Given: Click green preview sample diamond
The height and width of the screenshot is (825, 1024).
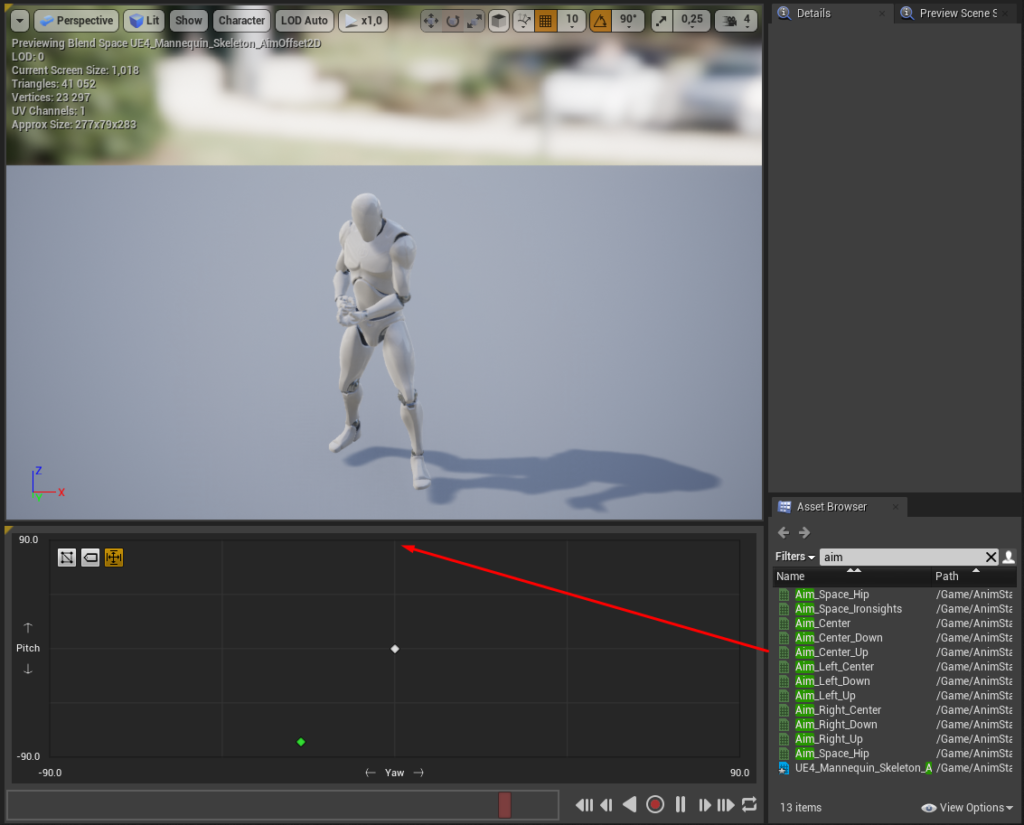Looking at the screenshot, I should [301, 742].
